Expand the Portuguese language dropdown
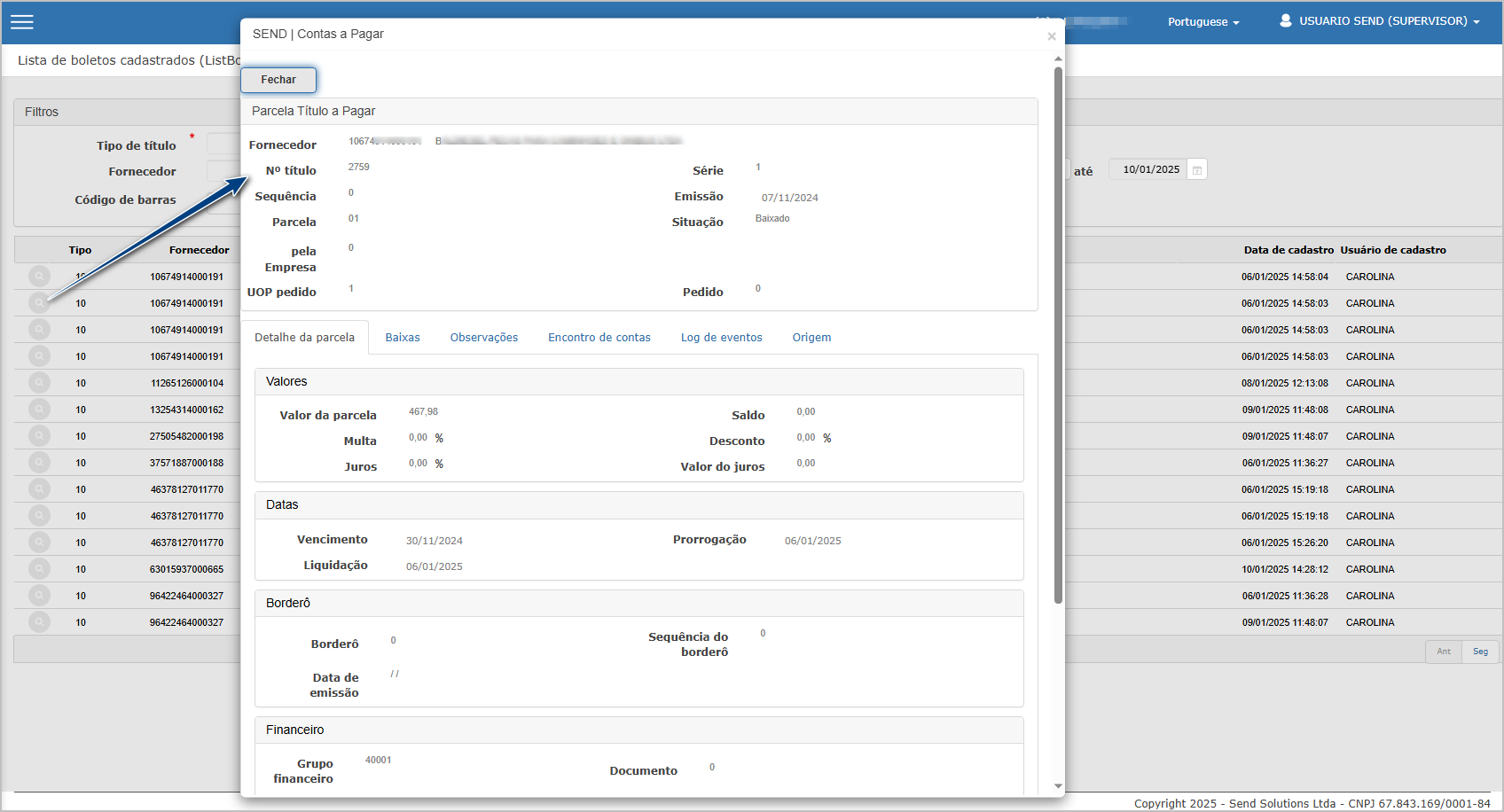 tap(1203, 22)
